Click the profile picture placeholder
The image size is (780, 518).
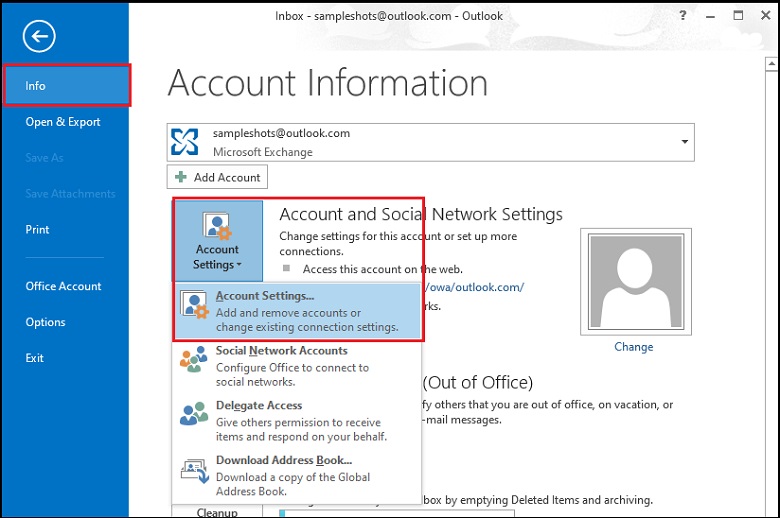[636, 282]
